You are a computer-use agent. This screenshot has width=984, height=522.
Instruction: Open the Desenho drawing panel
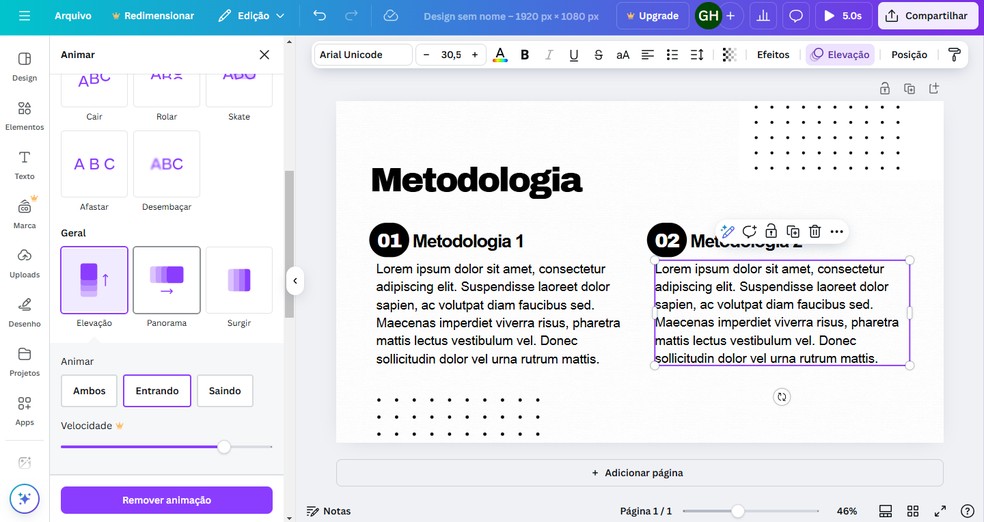tap(24, 312)
